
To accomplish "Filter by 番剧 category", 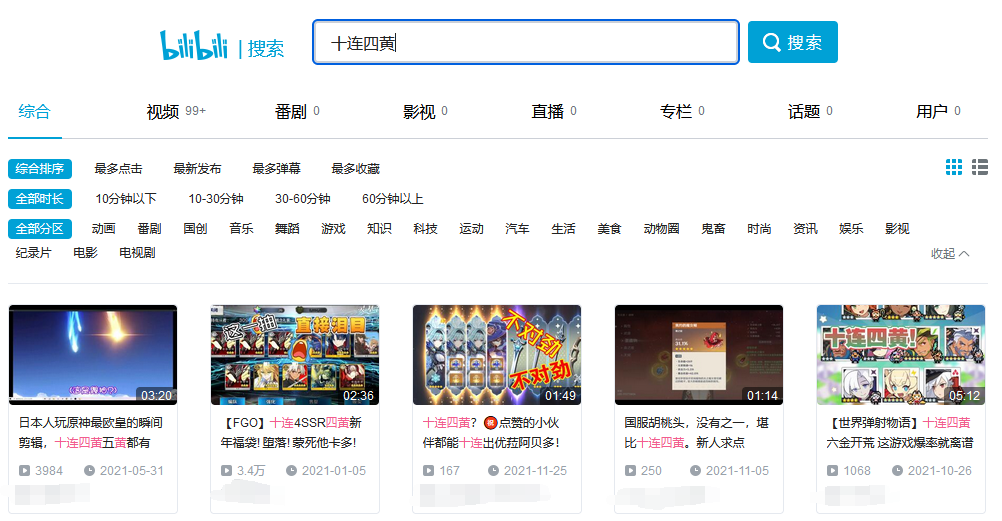I will (x=150, y=229).
